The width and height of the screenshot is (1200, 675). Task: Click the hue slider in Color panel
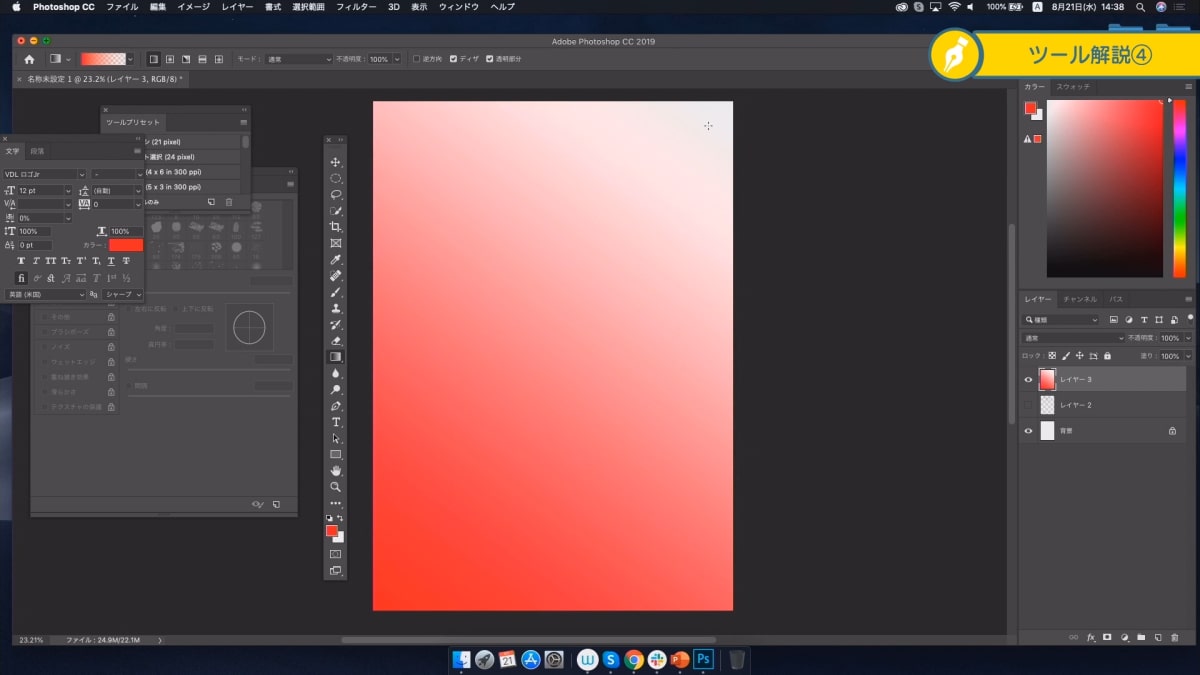tap(1179, 188)
